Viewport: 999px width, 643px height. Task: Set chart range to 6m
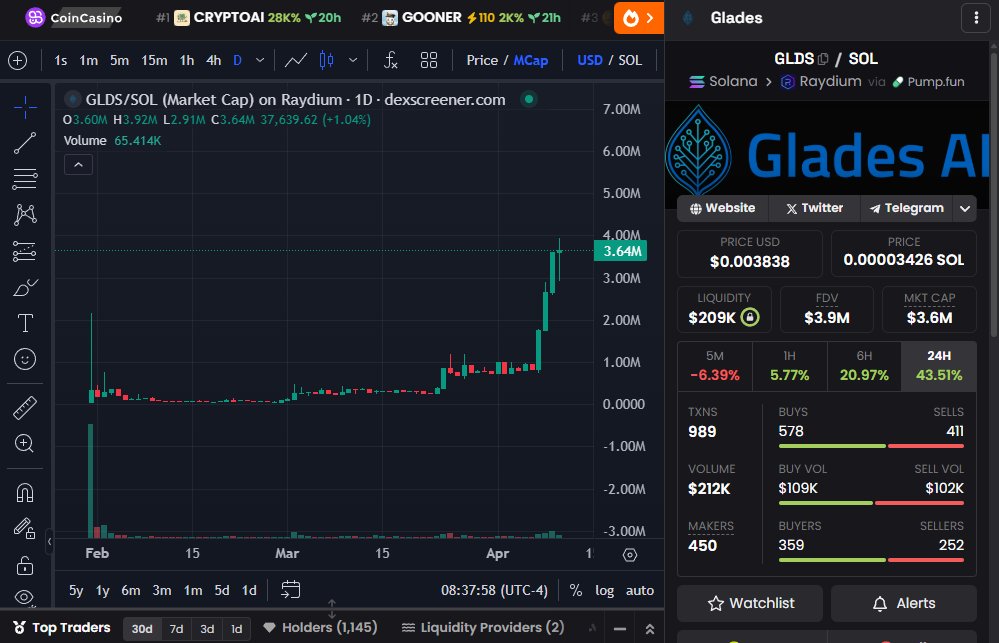pos(131,591)
